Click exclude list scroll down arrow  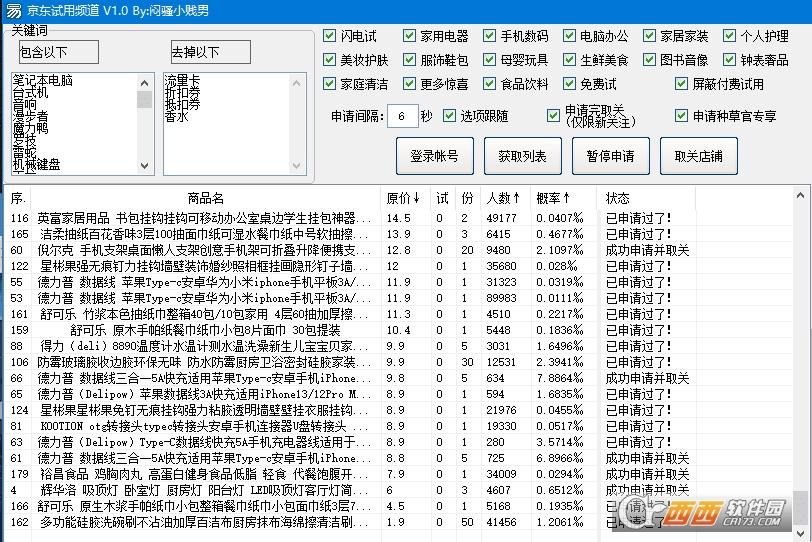click(297, 166)
